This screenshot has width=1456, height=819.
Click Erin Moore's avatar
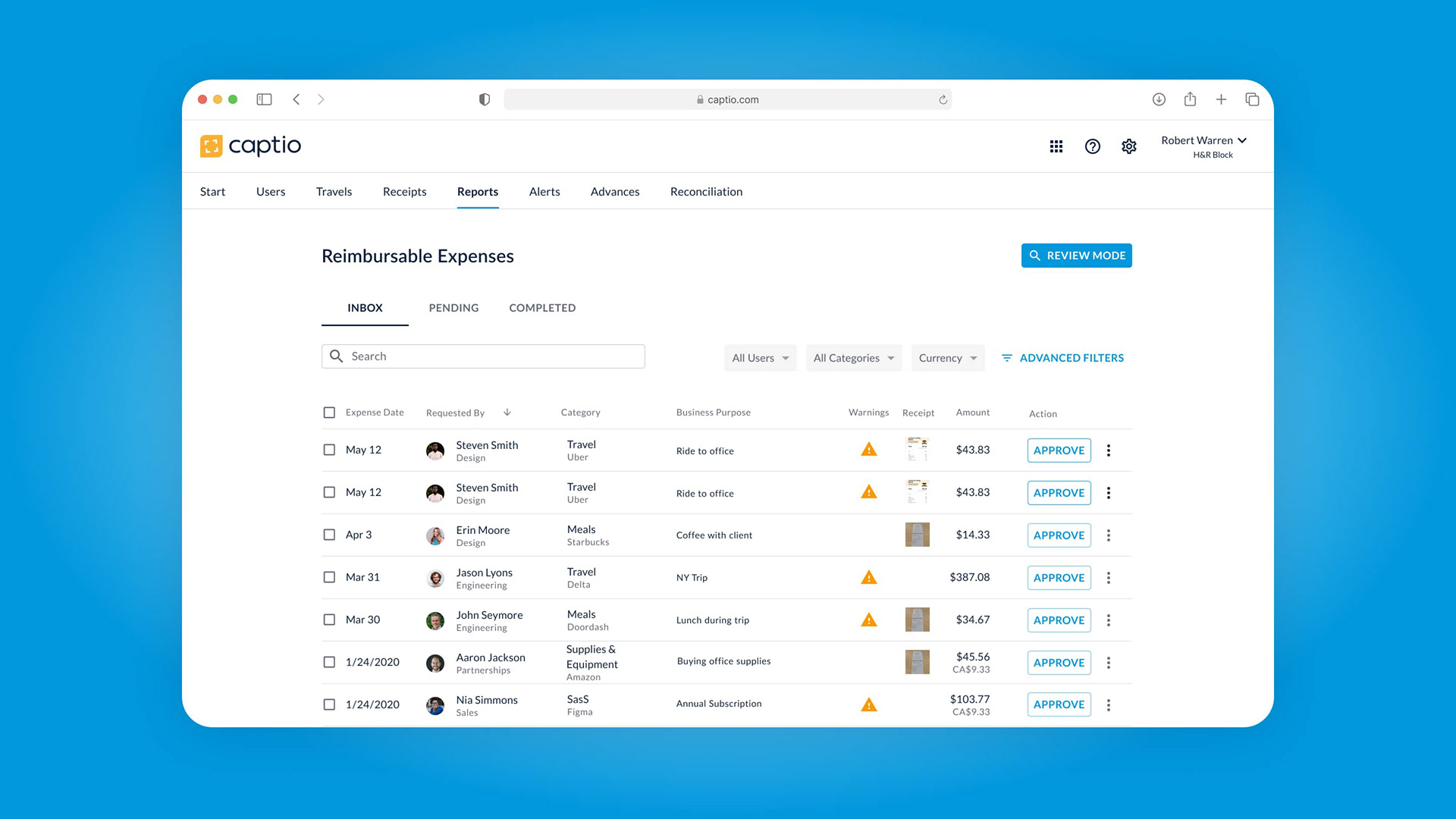(x=435, y=535)
